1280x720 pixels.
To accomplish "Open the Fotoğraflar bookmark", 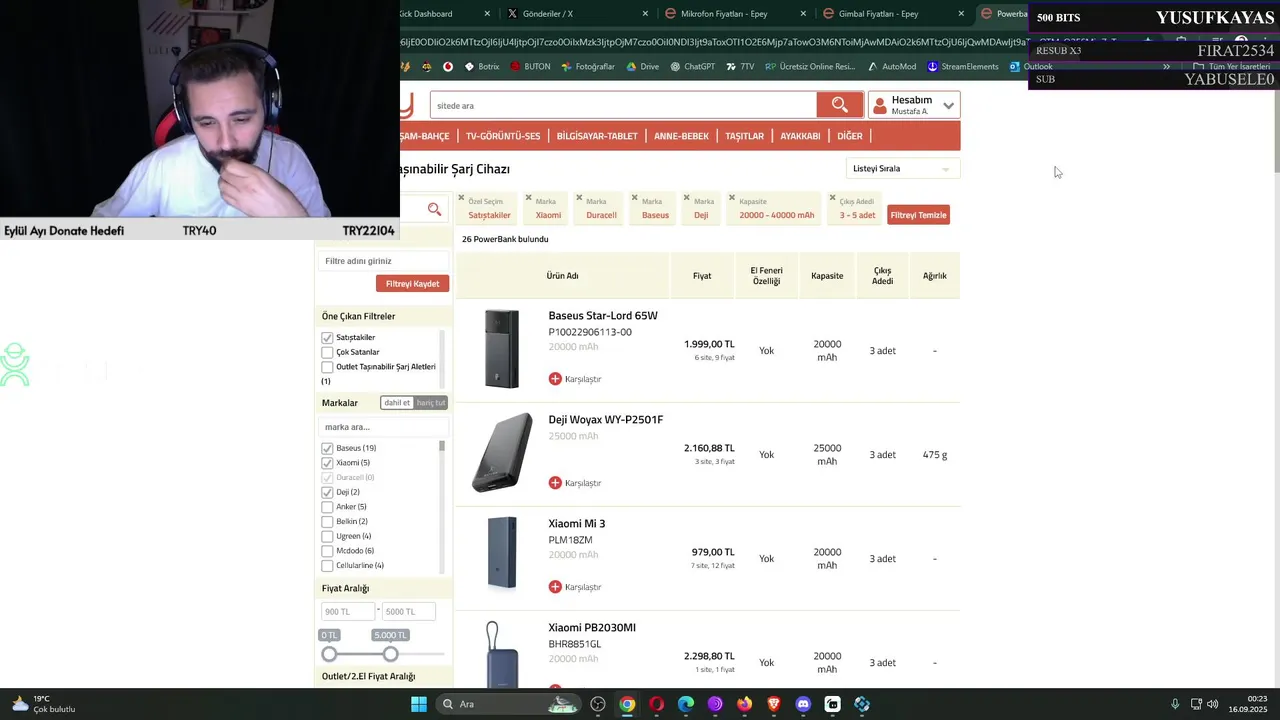I will [587, 67].
